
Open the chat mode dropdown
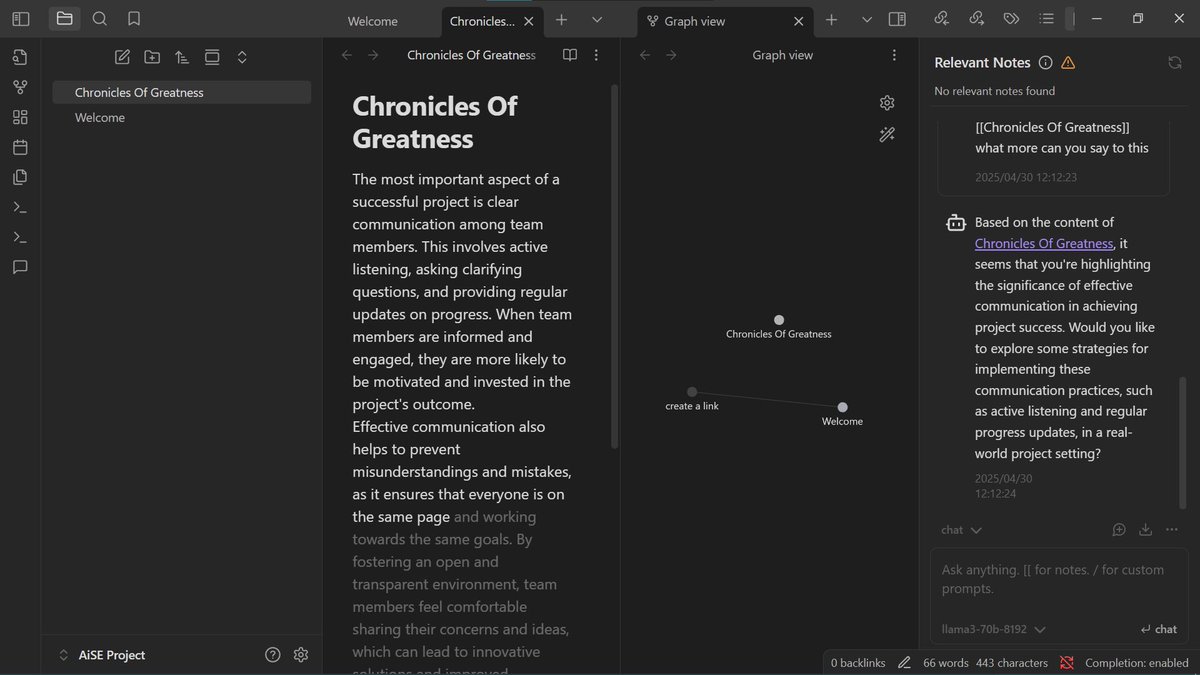(962, 530)
